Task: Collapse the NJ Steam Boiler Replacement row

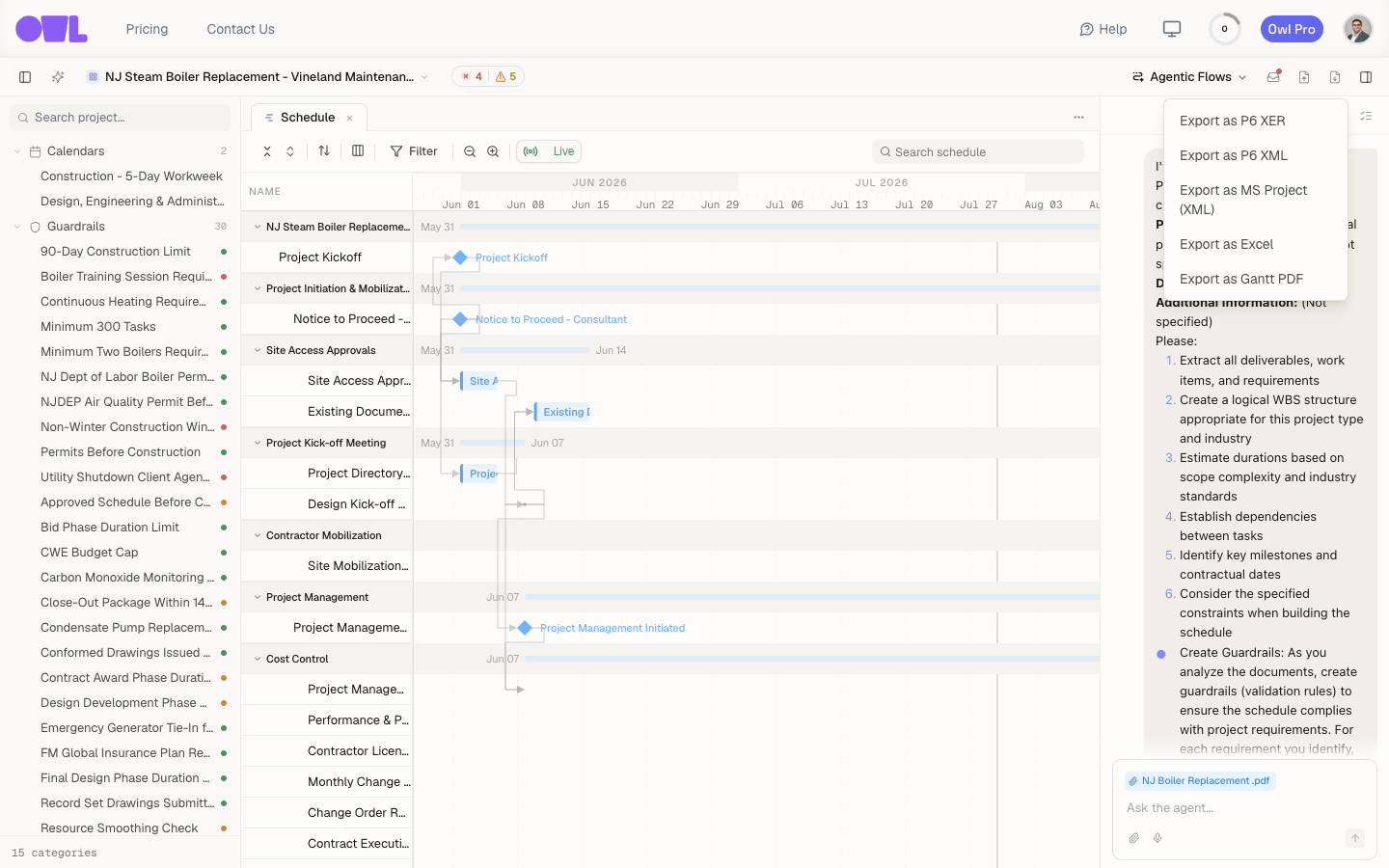Action: click(x=258, y=227)
